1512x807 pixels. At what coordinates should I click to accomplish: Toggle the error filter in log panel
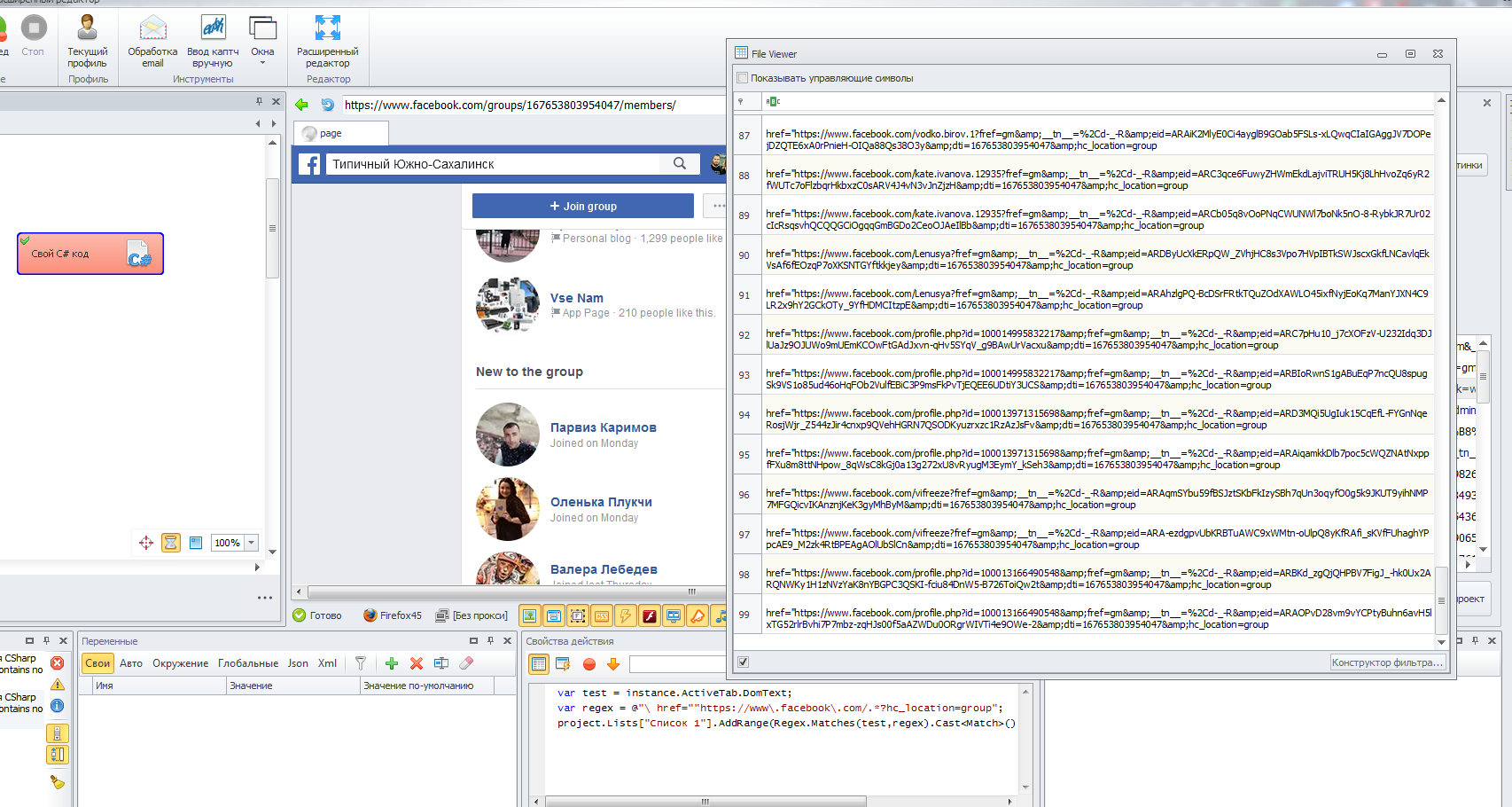57,663
